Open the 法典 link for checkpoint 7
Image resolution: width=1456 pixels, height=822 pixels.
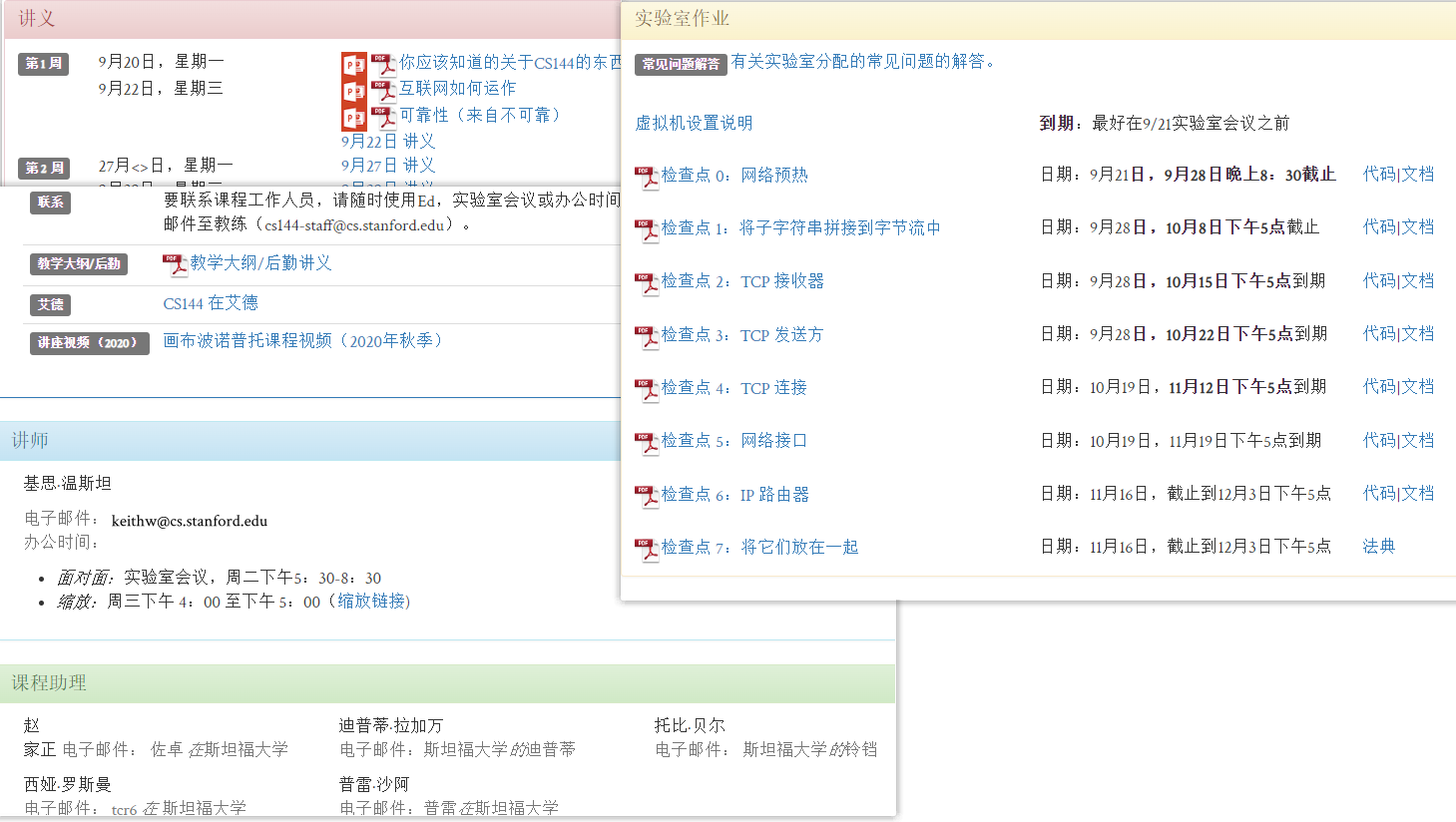click(x=1379, y=547)
